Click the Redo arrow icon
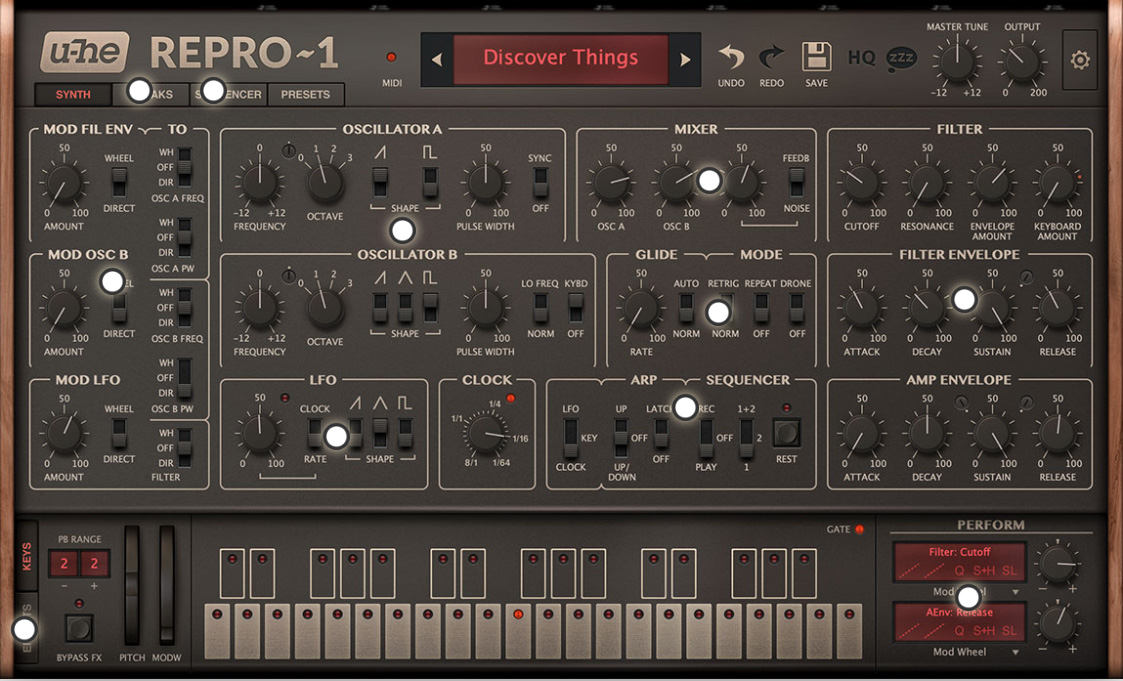 (x=771, y=57)
